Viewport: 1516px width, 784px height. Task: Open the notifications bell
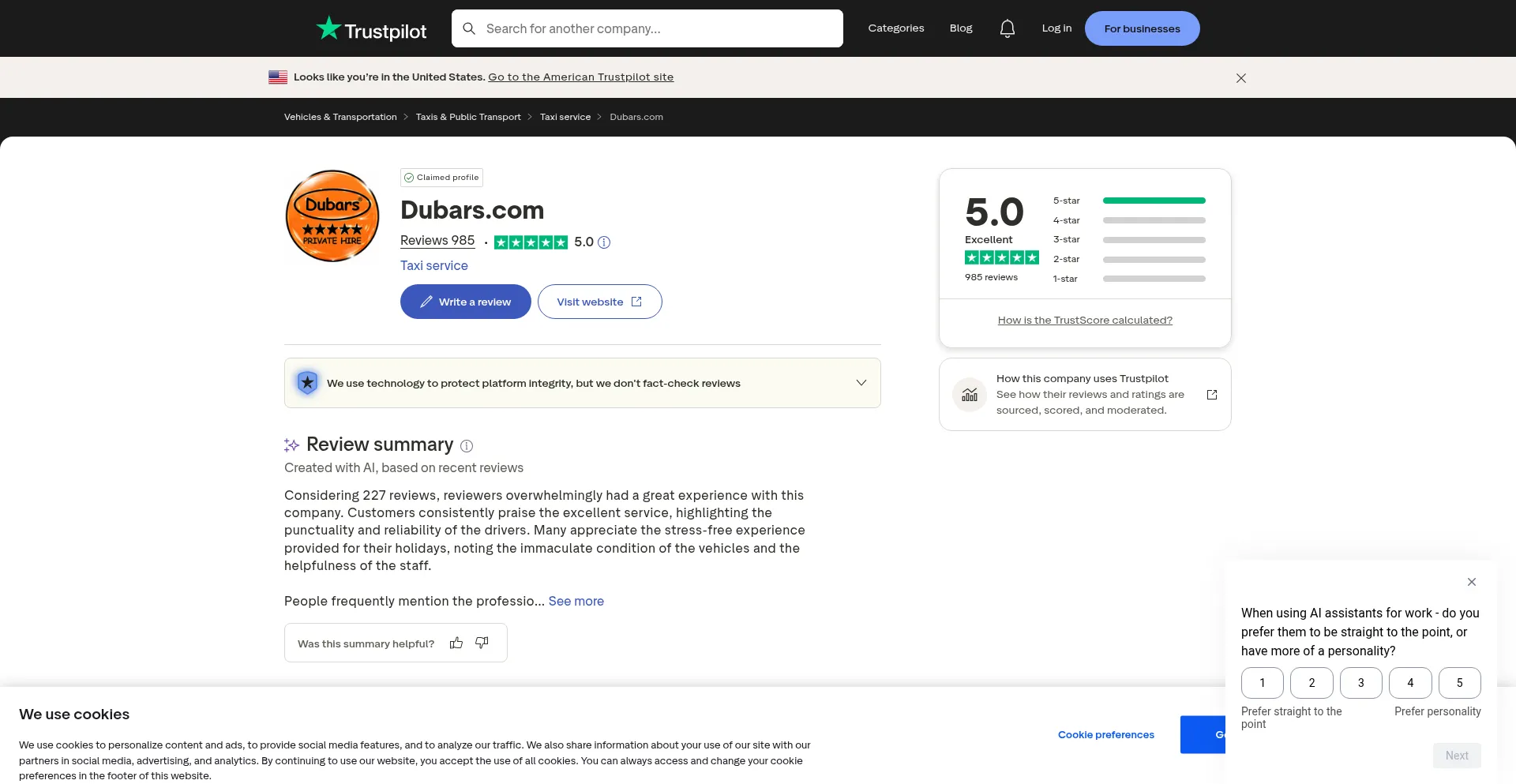(x=1007, y=28)
